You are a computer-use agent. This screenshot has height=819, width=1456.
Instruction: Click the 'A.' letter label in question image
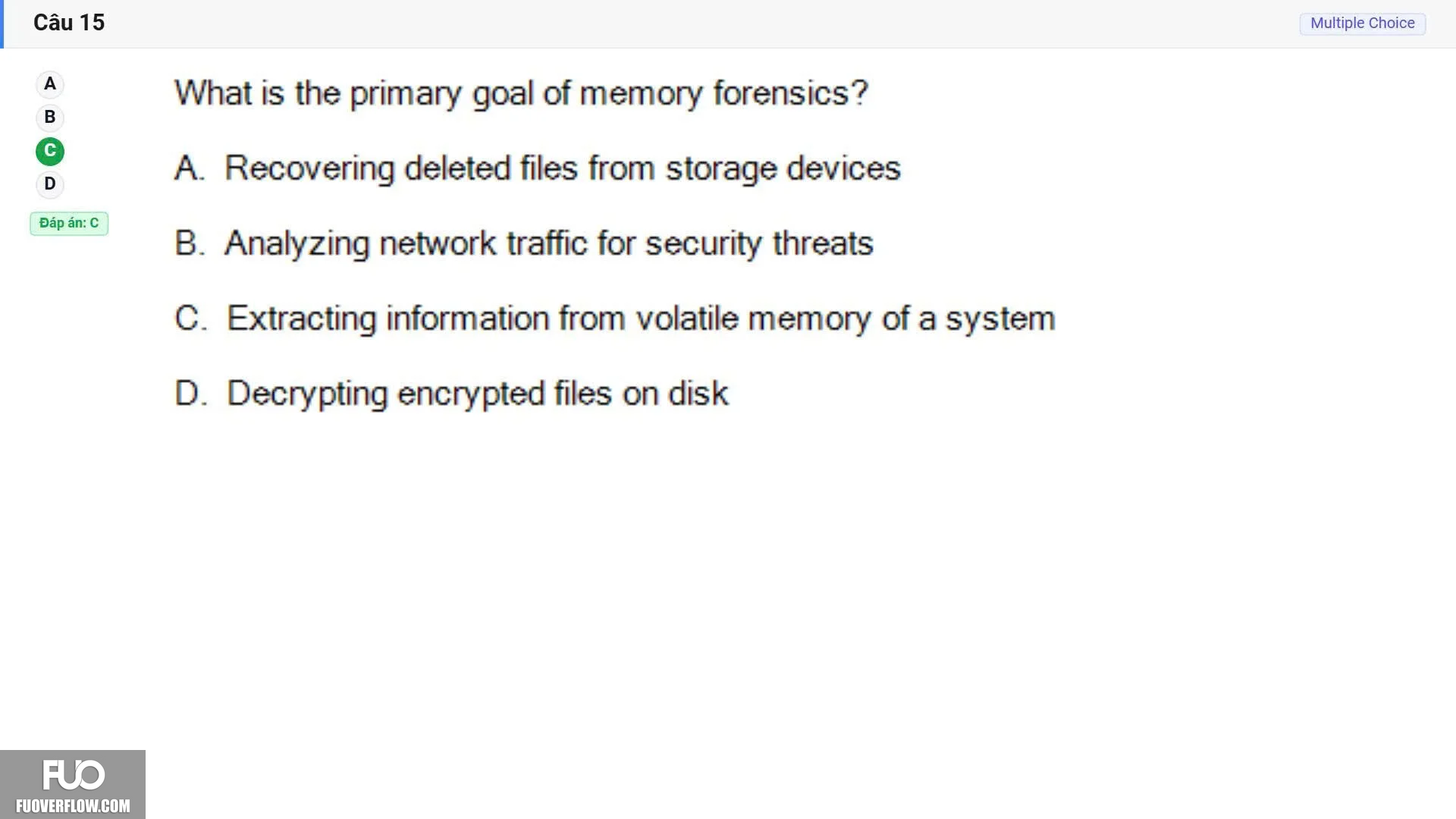click(190, 168)
